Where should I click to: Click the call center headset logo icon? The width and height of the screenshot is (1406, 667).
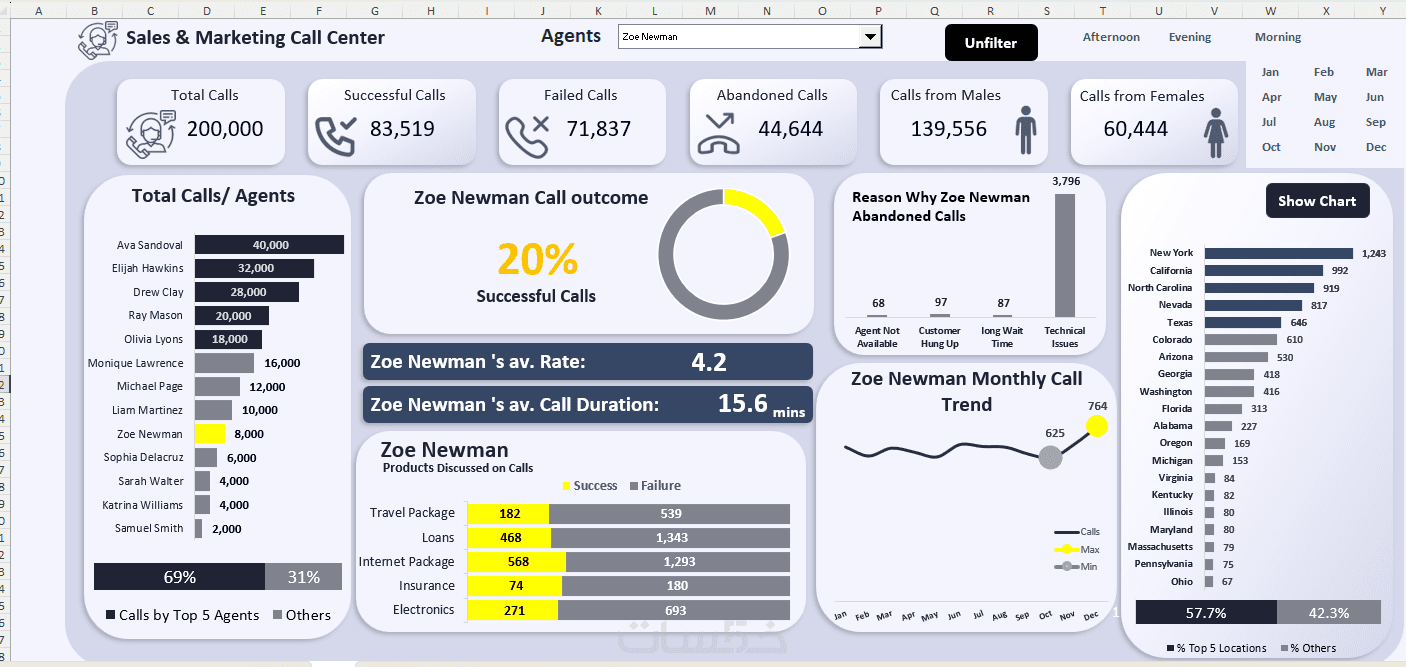click(x=97, y=39)
